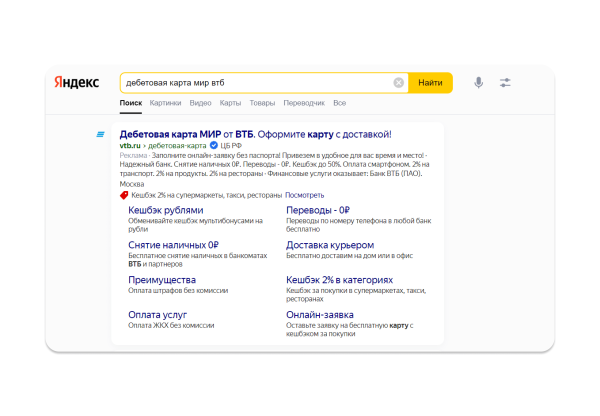Click text 'Кешбэк 2% на супермаркеты, такси, рестораны'
This screenshot has width=600, height=416.
tap(207, 195)
